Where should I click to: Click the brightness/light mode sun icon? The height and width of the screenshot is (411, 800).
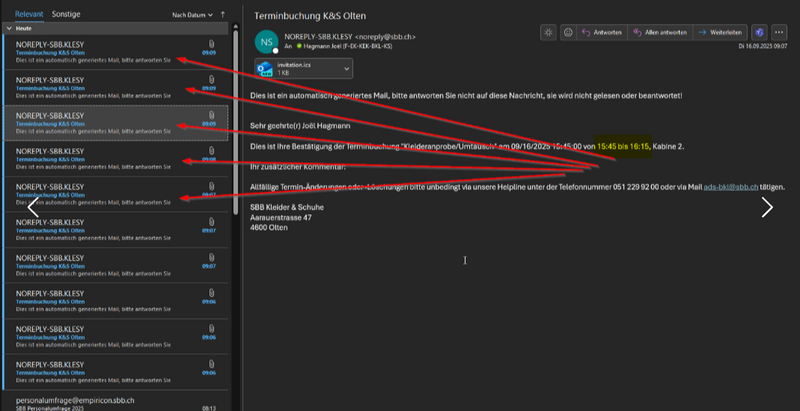pos(548,32)
